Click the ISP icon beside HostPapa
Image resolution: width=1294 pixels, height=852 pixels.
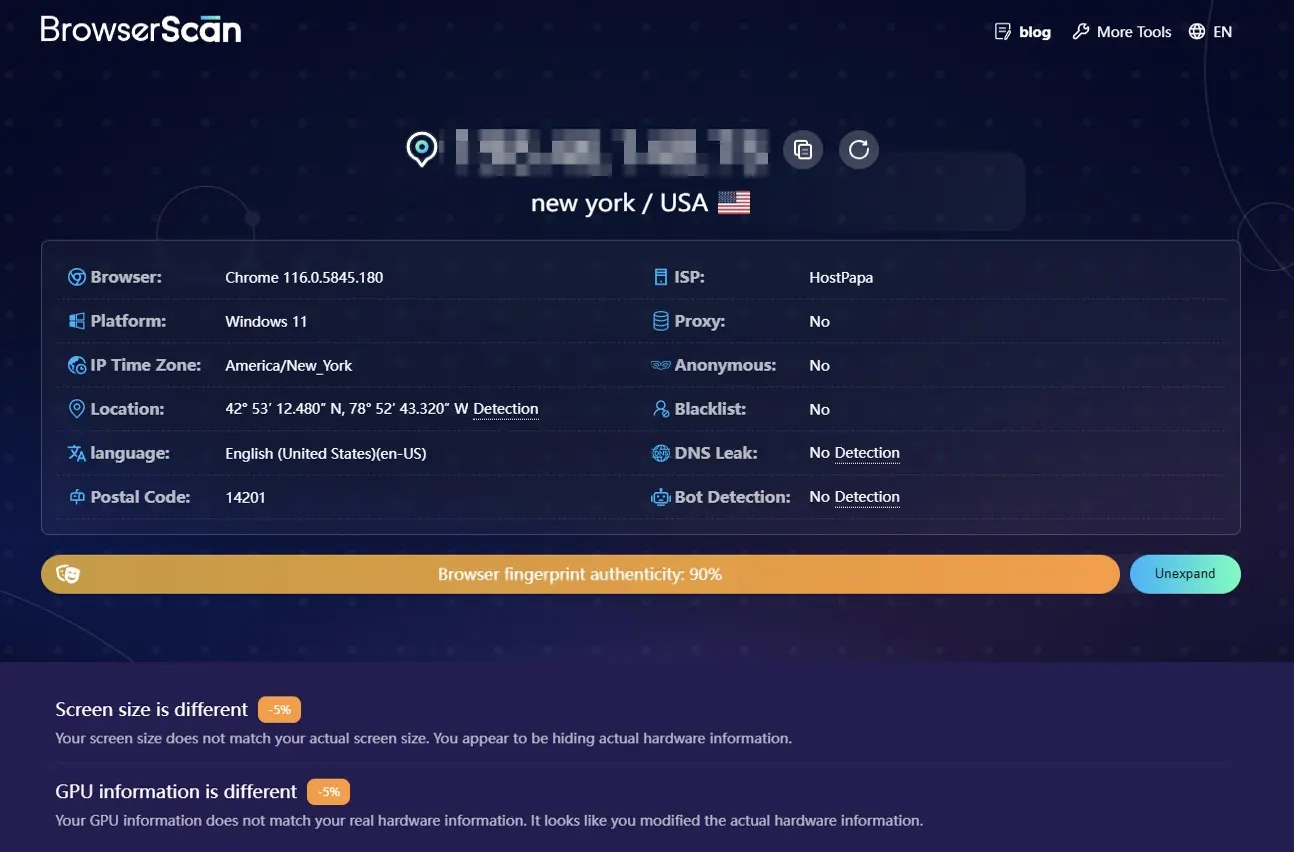(661, 277)
